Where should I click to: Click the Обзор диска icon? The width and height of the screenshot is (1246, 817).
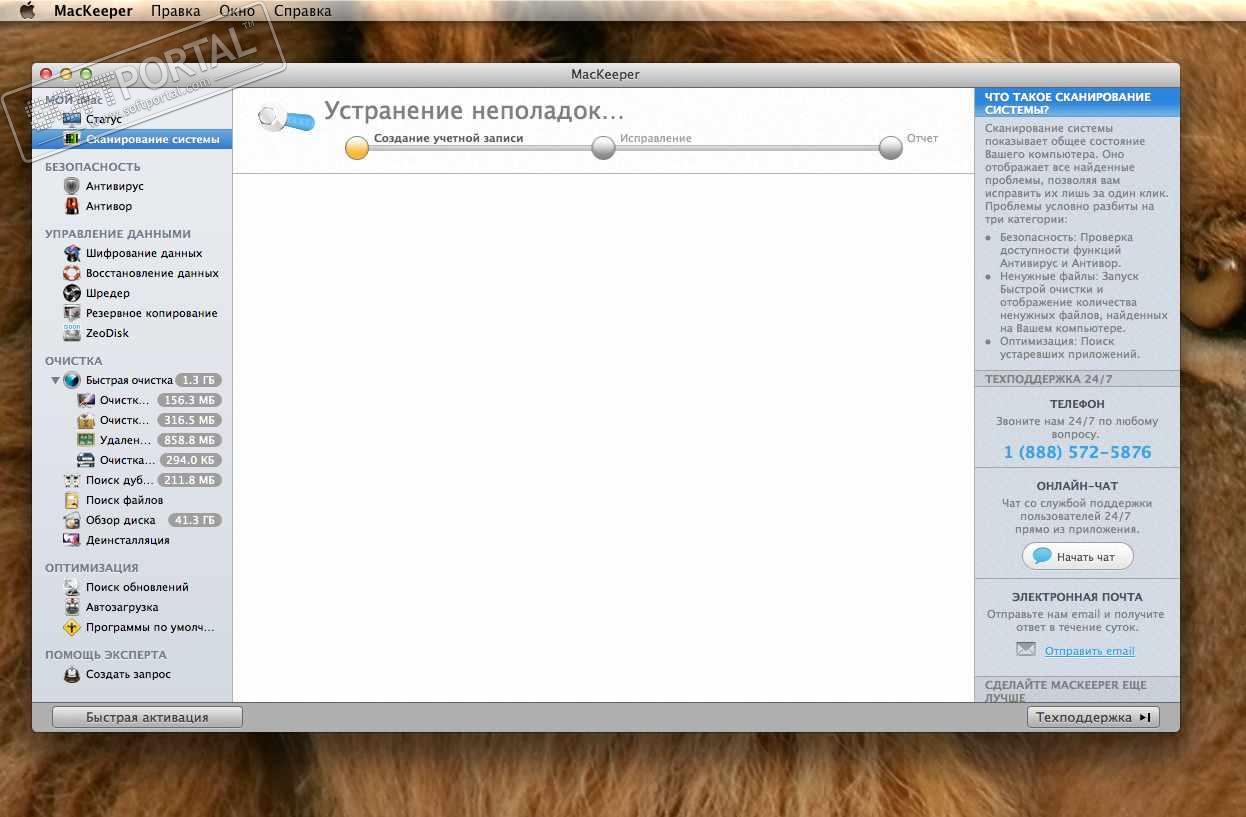[x=71, y=520]
